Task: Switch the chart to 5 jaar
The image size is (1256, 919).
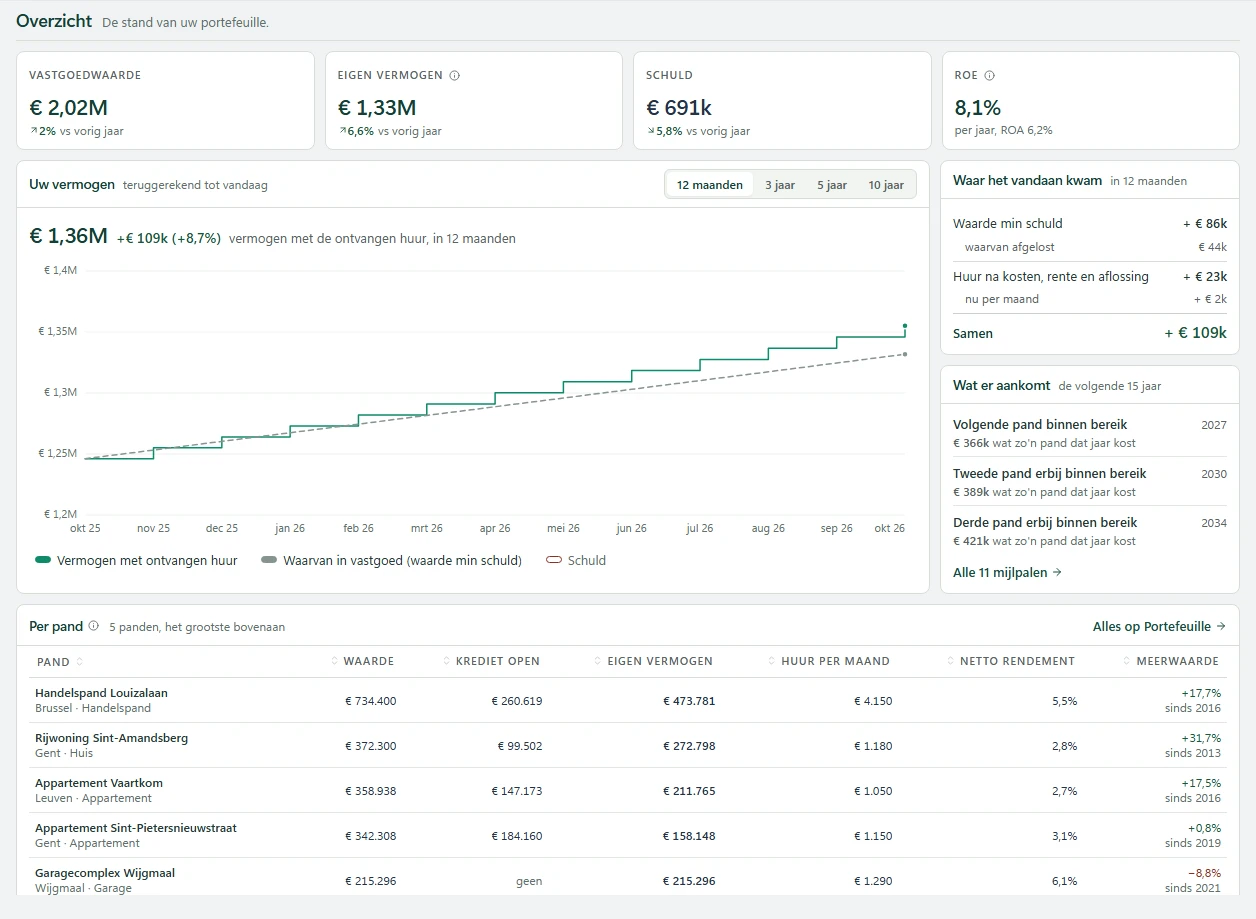Action: point(832,185)
